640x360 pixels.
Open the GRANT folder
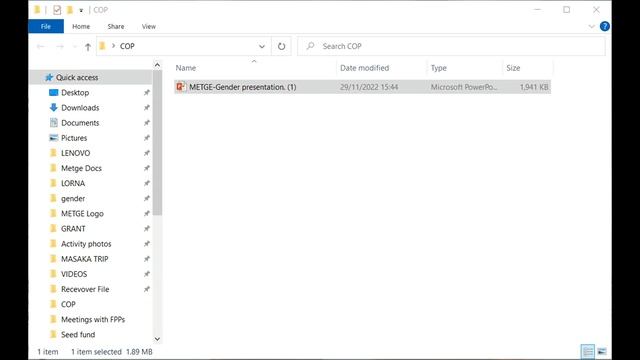click(73, 229)
